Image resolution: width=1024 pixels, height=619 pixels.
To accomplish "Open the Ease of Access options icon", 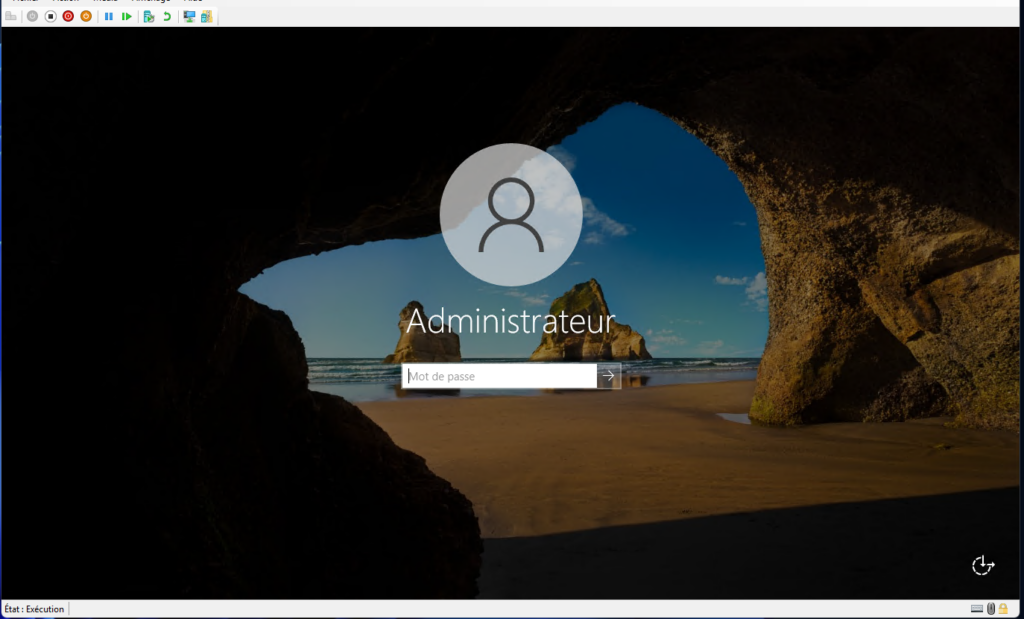I will click(983, 566).
